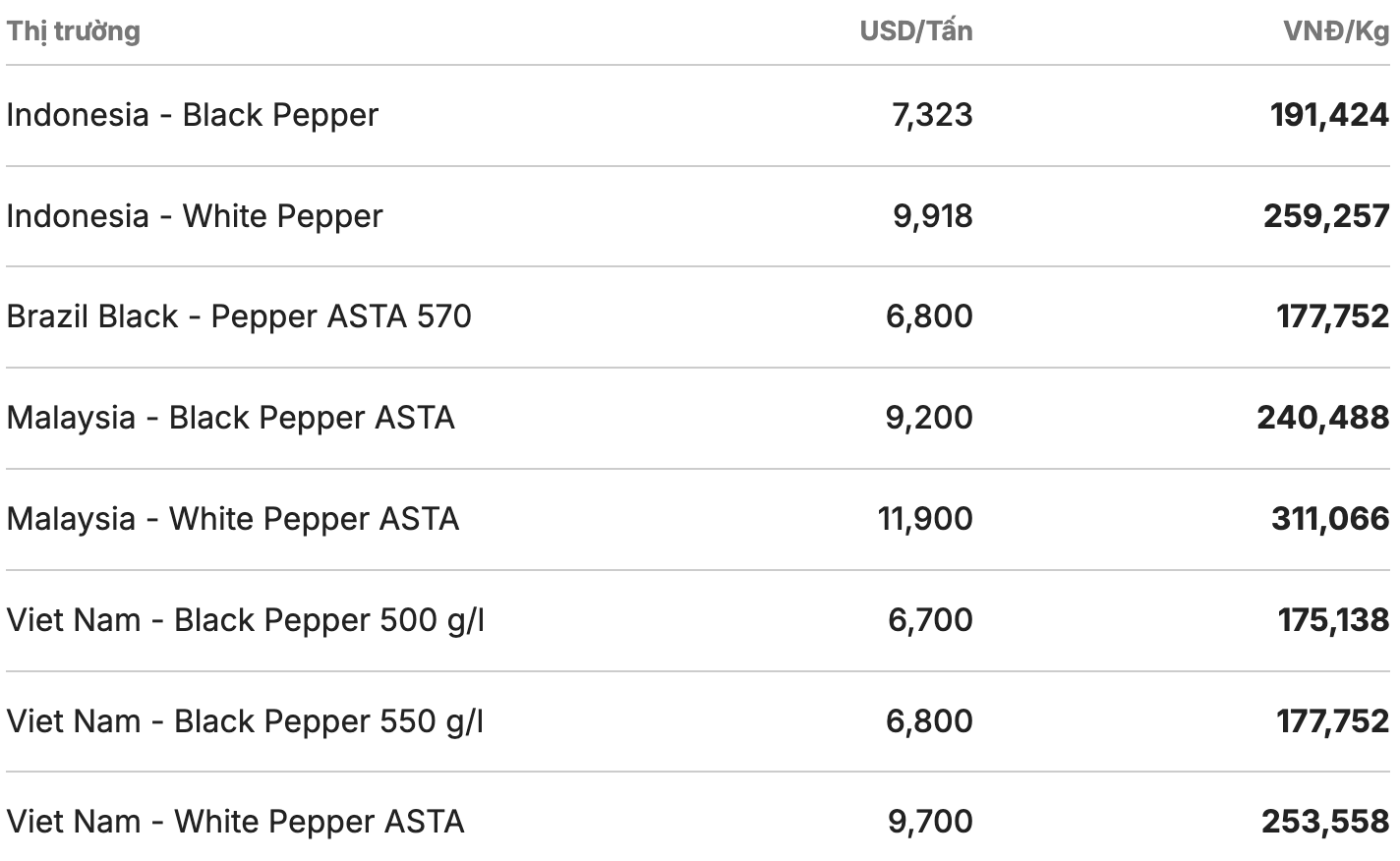Image resolution: width=1400 pixels, height=861 pixels.
Task: Select Viet Nam - Black Pepper 500 g/l
Action: click(246, 620)
